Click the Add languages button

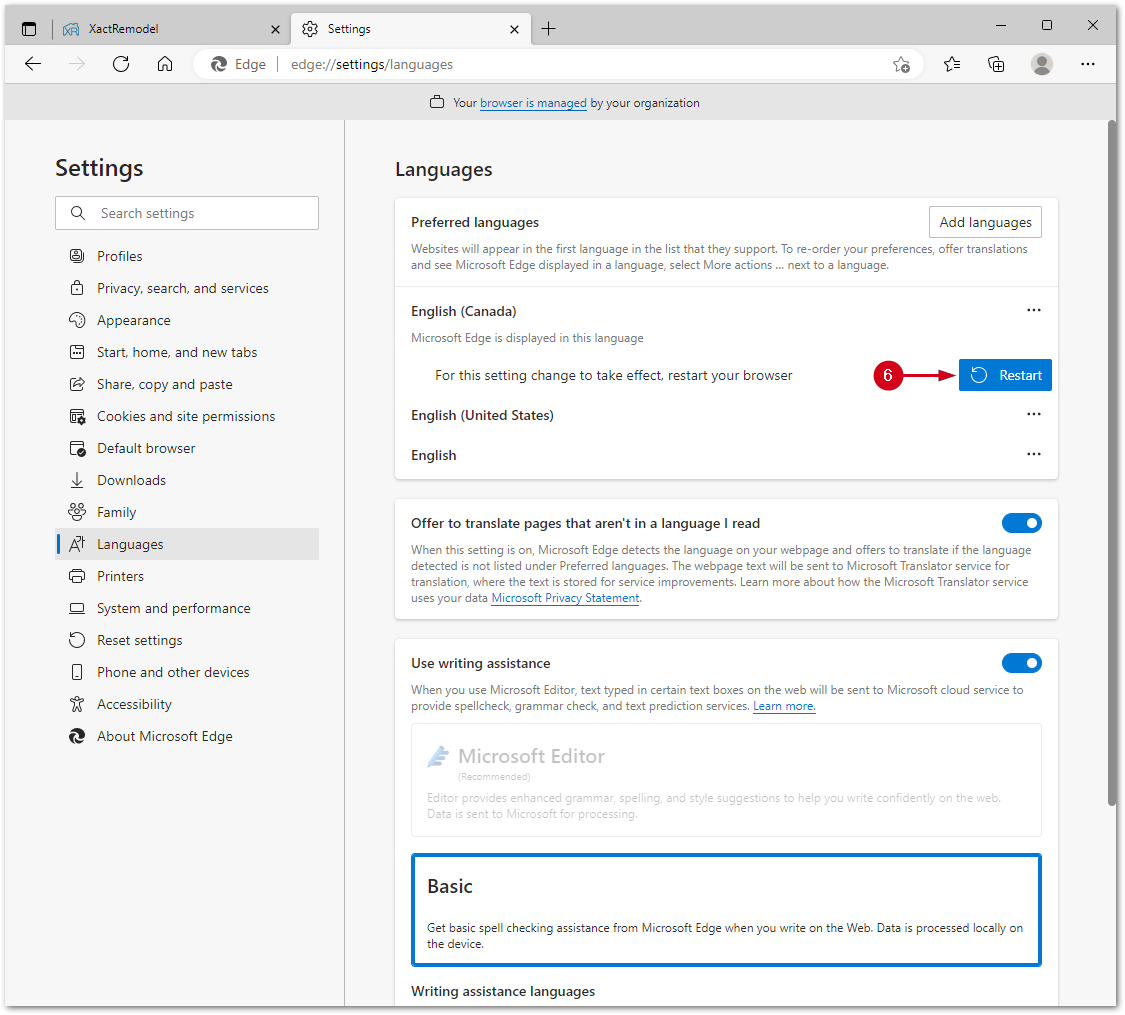(985, 222)
